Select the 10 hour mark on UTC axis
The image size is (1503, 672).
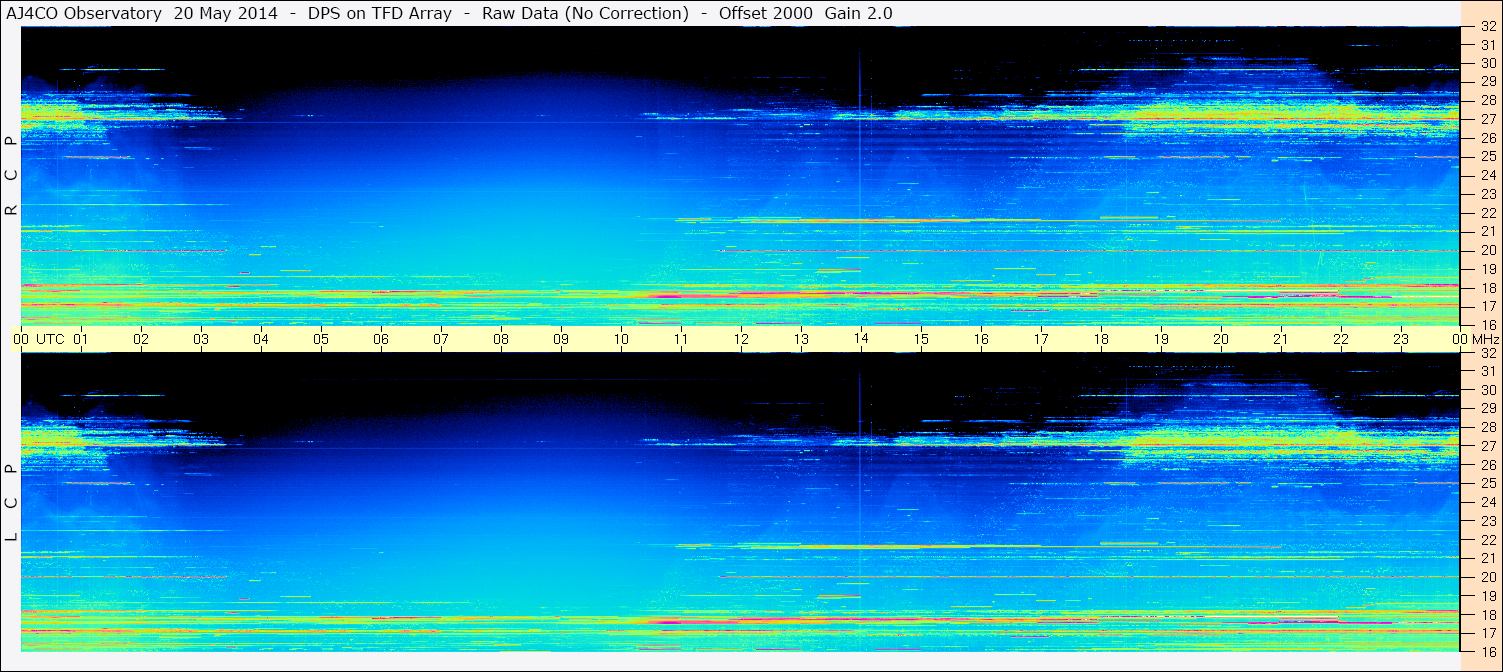621,339
